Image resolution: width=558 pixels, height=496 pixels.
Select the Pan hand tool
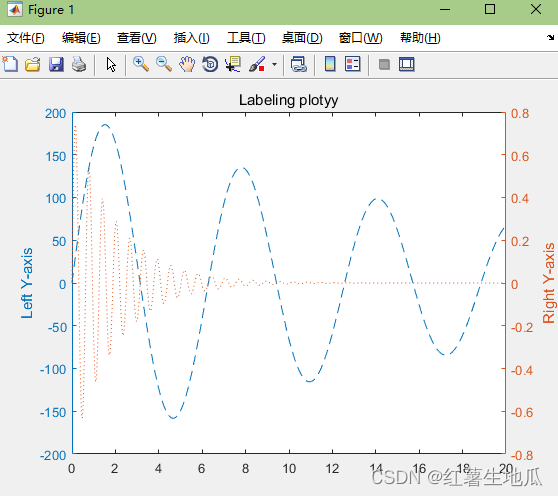(187, 64)
